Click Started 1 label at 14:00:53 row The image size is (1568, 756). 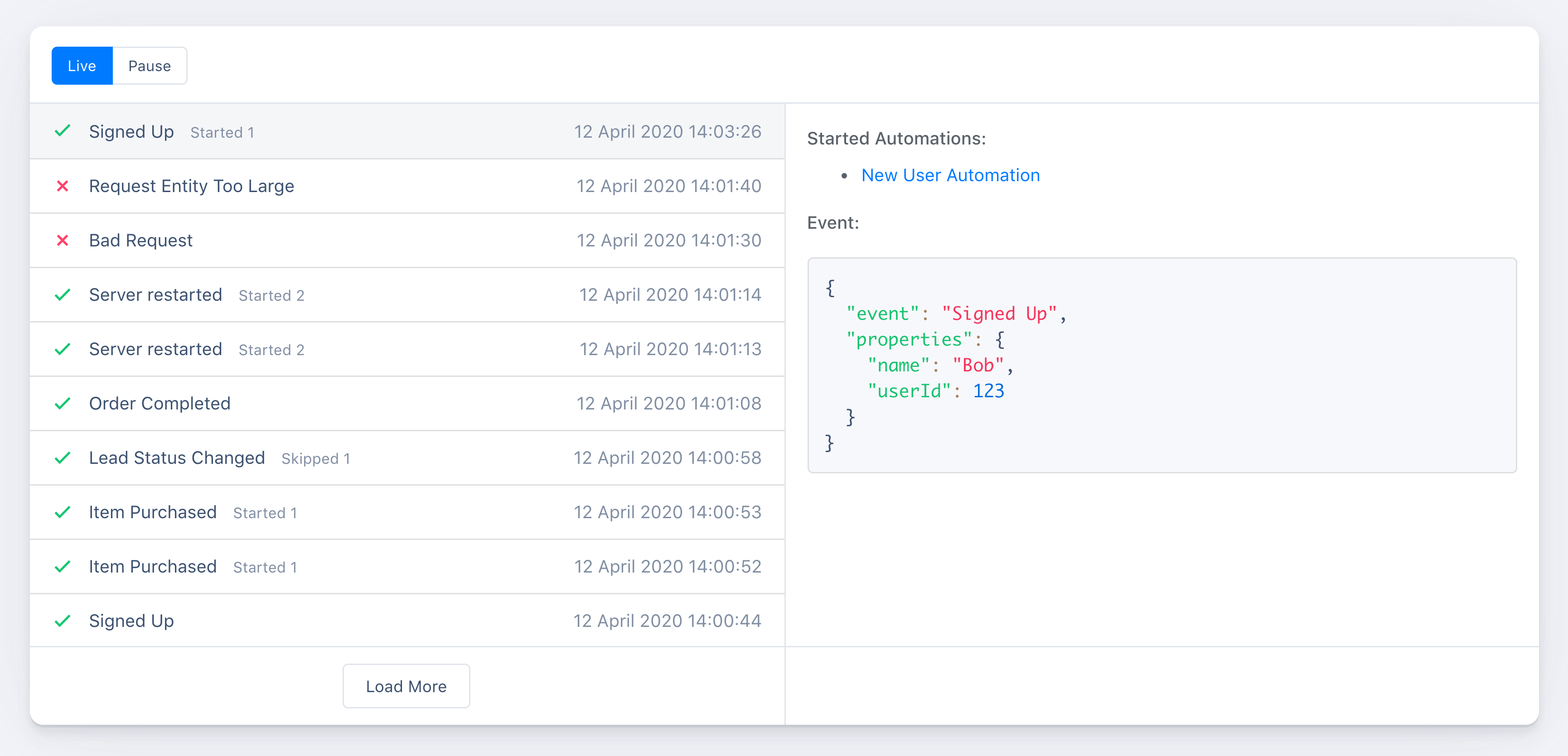click(x=266, y=513)
